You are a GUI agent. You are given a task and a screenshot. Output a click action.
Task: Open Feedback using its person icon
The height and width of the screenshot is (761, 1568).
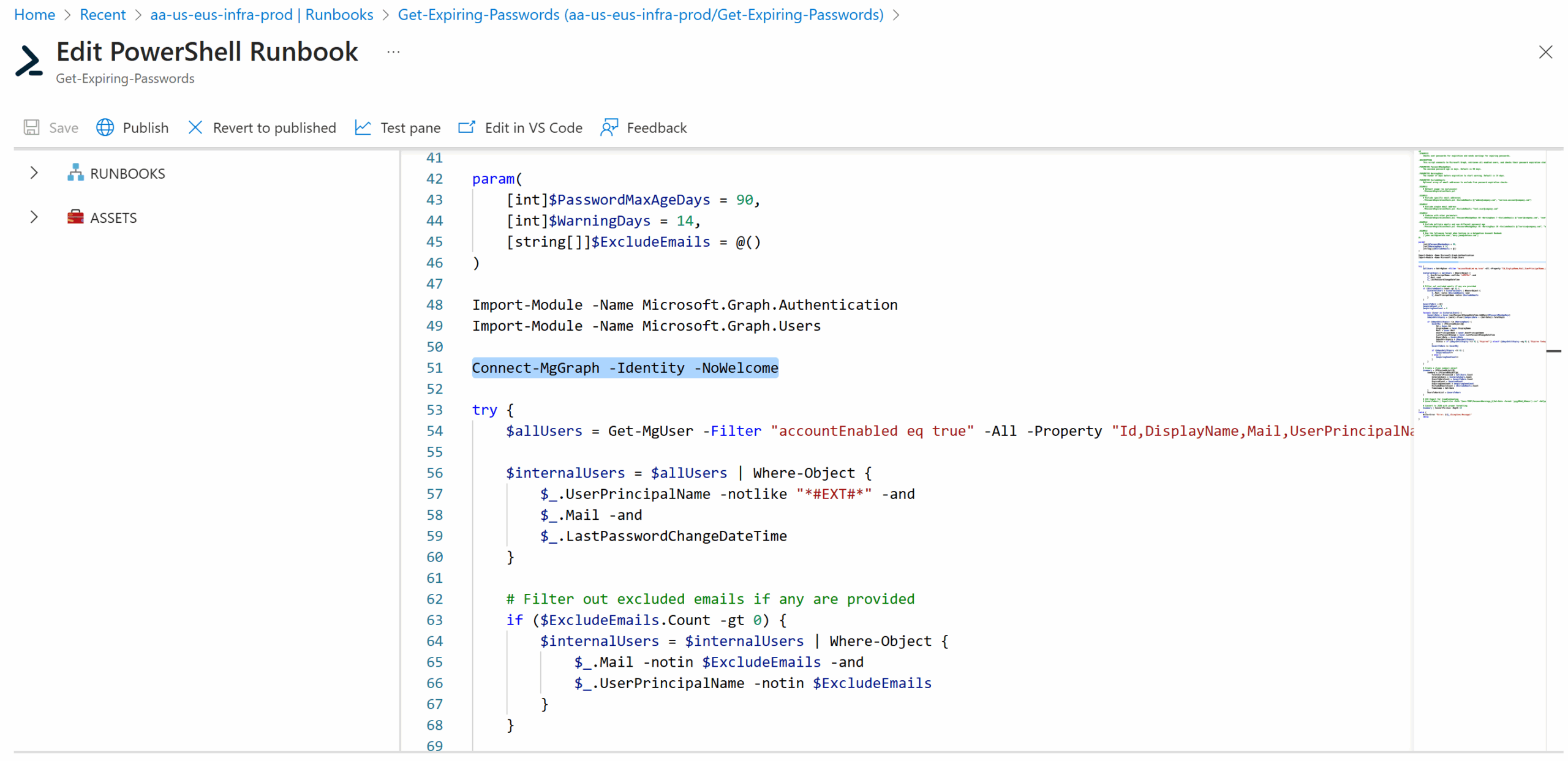[x=608, y=127]
